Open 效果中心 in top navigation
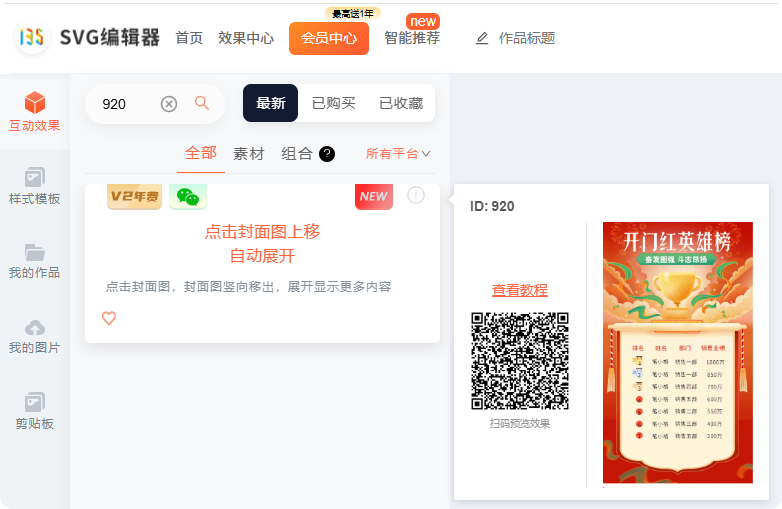This screenshot has height=509, width=782. [246, 38]
